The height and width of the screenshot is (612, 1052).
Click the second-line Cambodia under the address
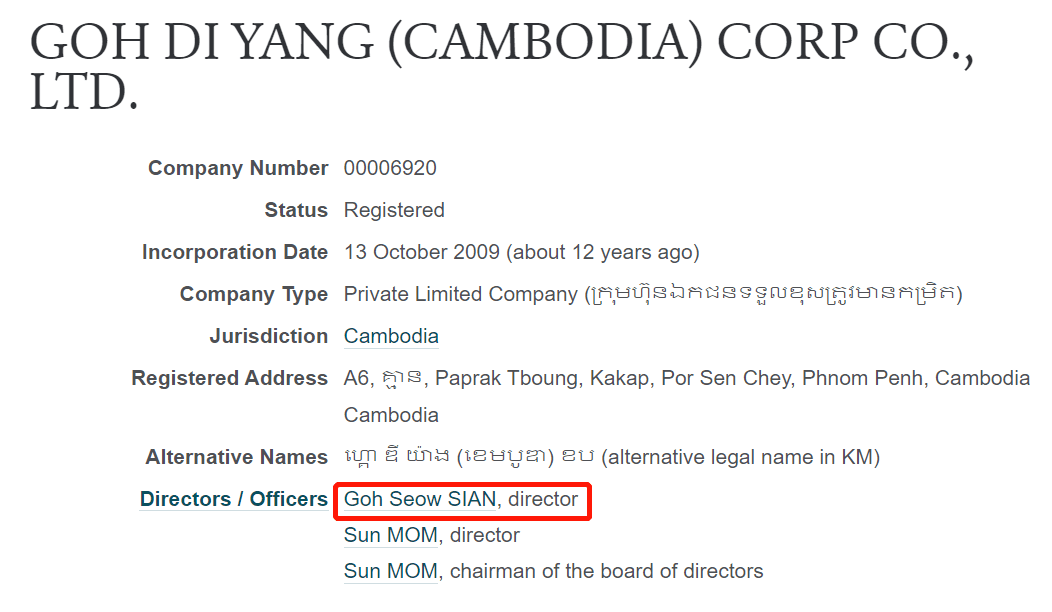[x=391, y=415]
